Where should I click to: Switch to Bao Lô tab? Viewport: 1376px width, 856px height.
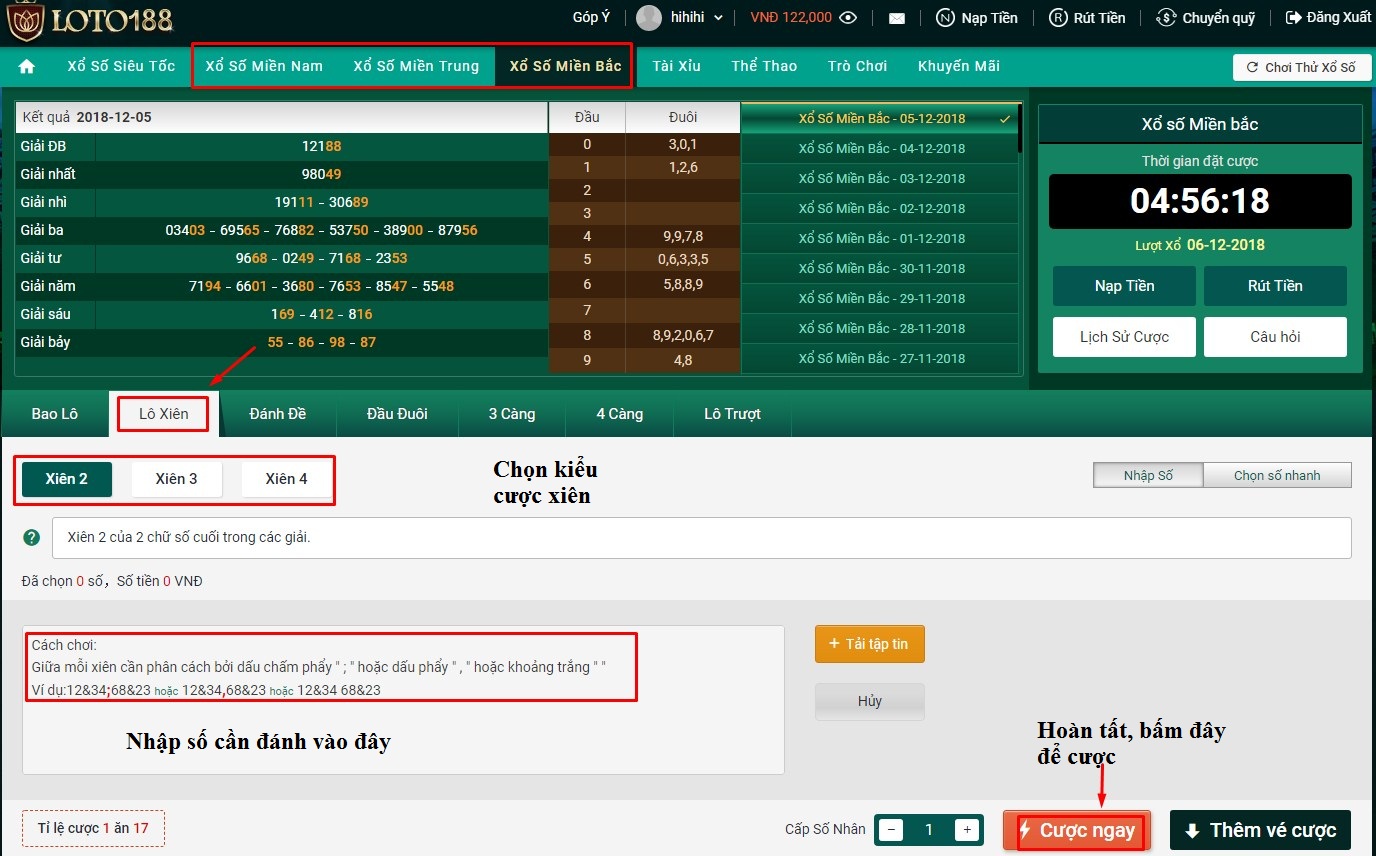tap(55, 414)
